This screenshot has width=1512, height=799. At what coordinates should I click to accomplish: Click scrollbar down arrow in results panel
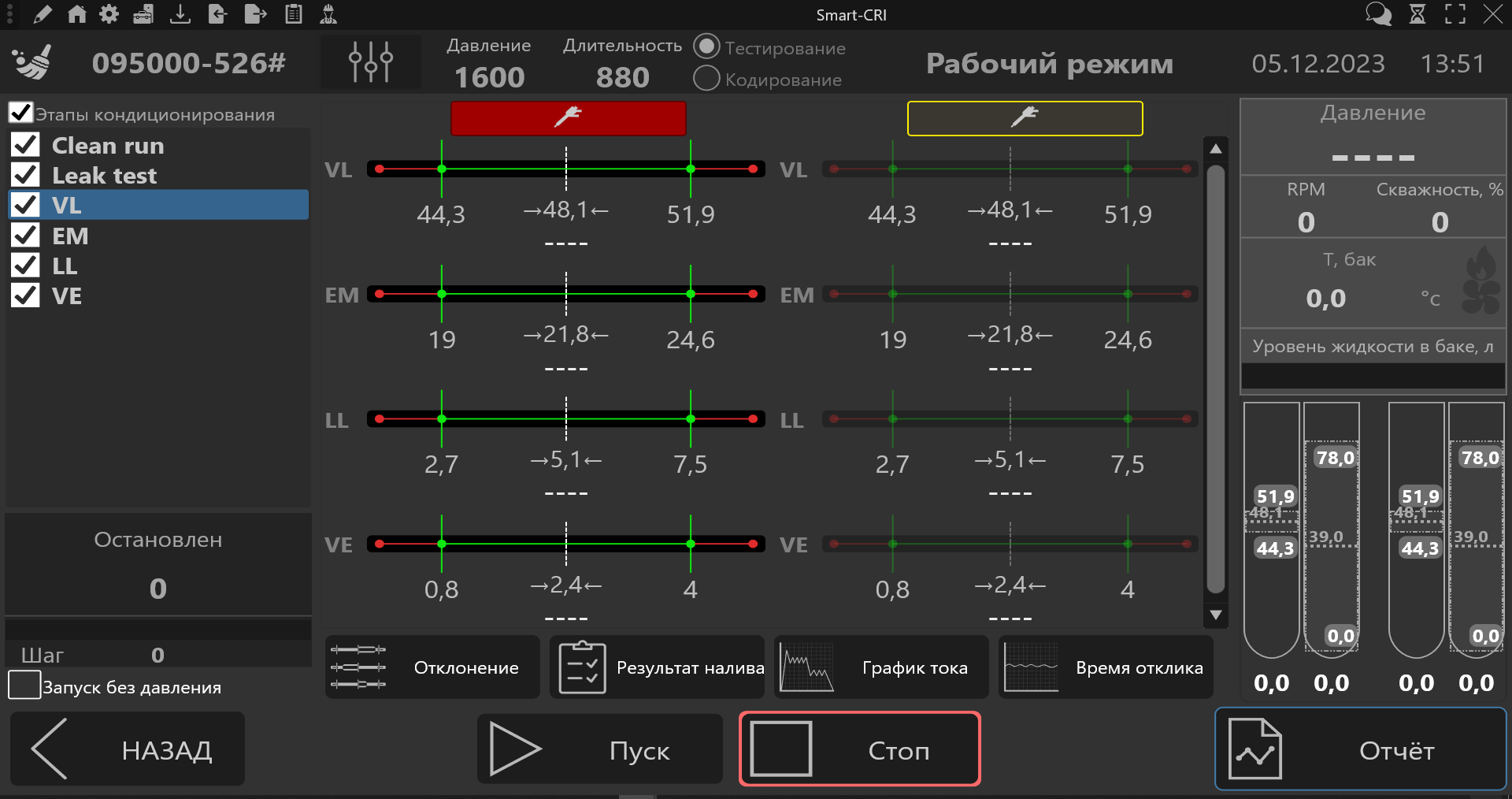[1216, 615]
